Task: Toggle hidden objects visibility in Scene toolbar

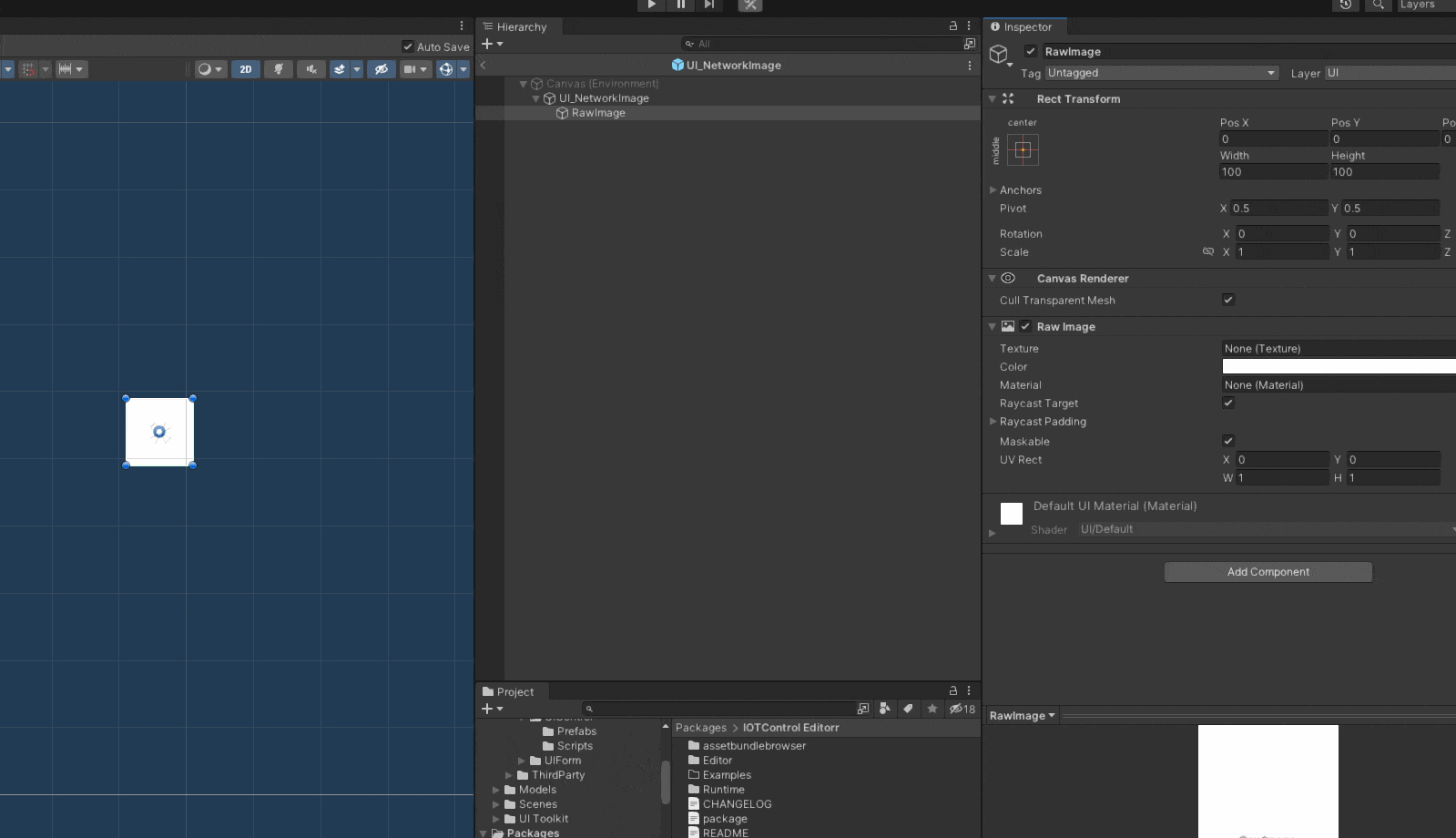Action: [382, 69]
